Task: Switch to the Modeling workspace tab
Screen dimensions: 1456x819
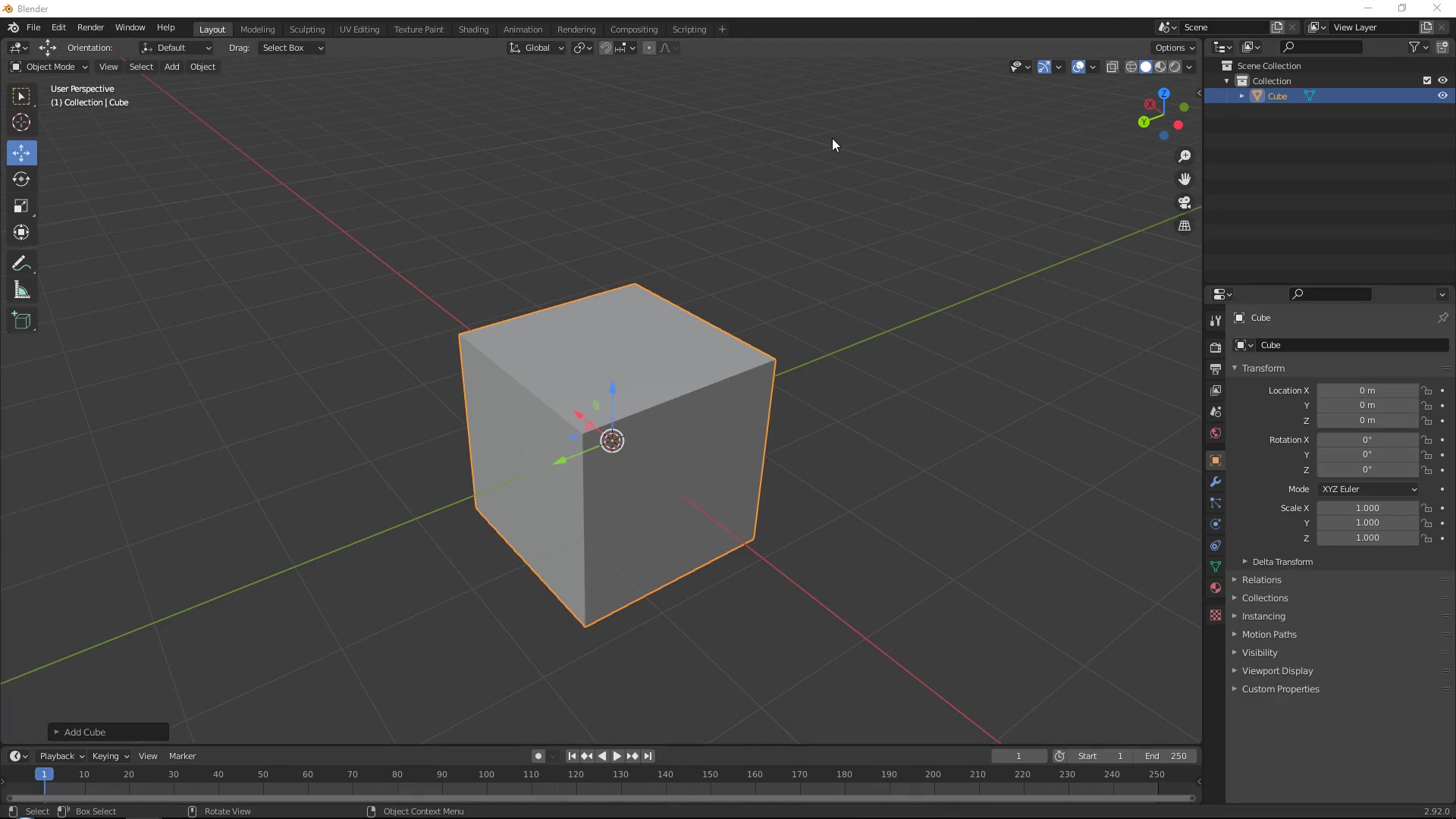Action: click(257, 30)
